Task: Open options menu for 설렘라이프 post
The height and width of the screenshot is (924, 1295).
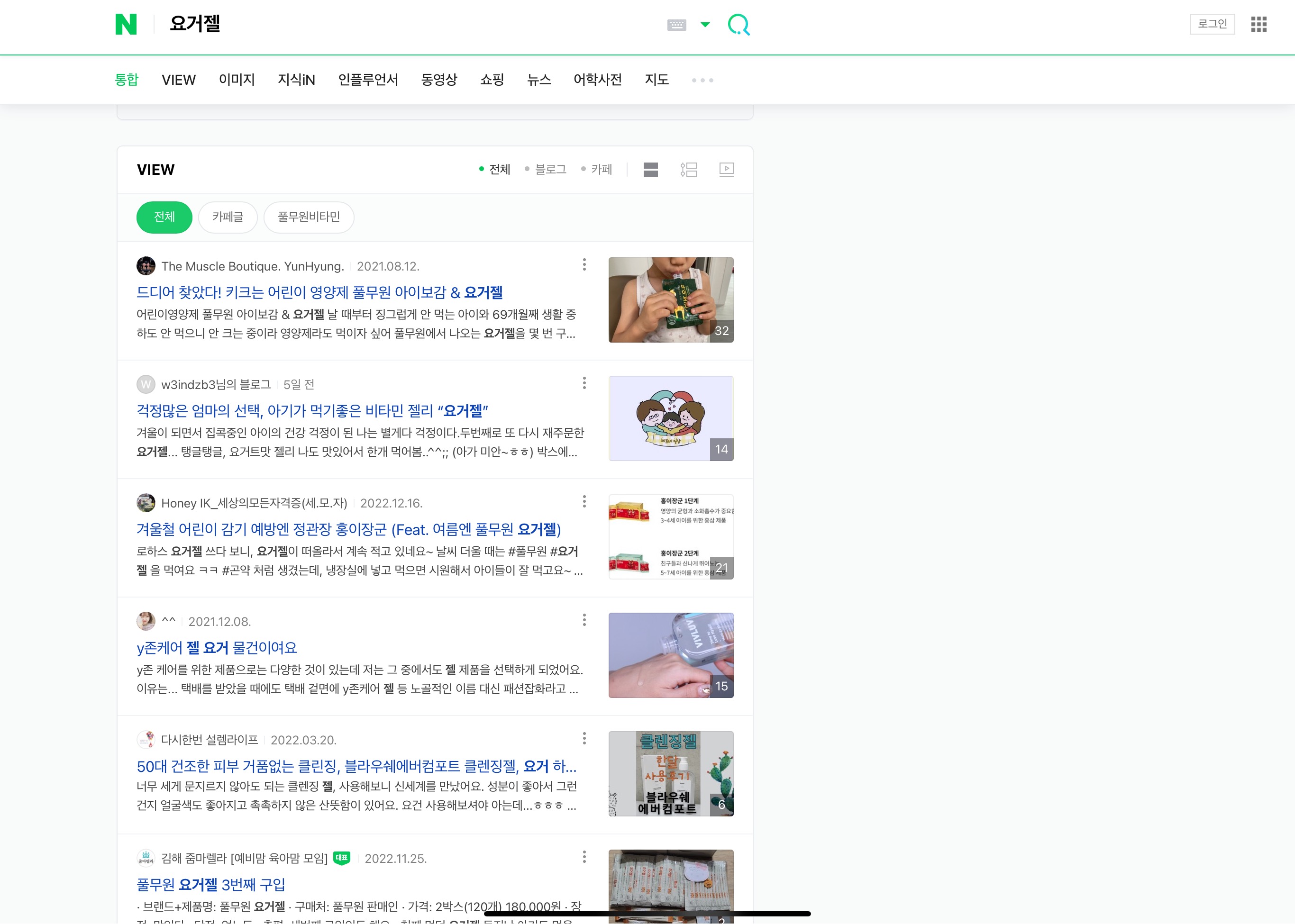Action: (584, 739)
